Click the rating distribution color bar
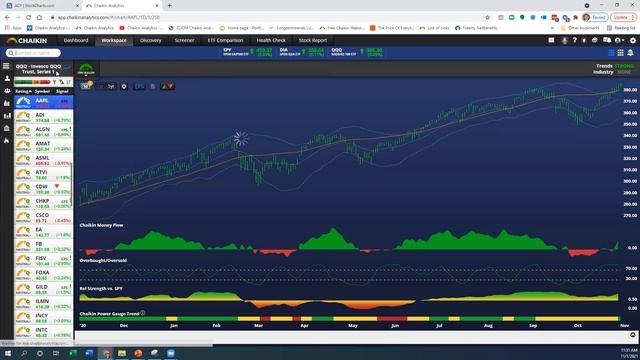The image size is (640, 360). (x=33, y=82)
